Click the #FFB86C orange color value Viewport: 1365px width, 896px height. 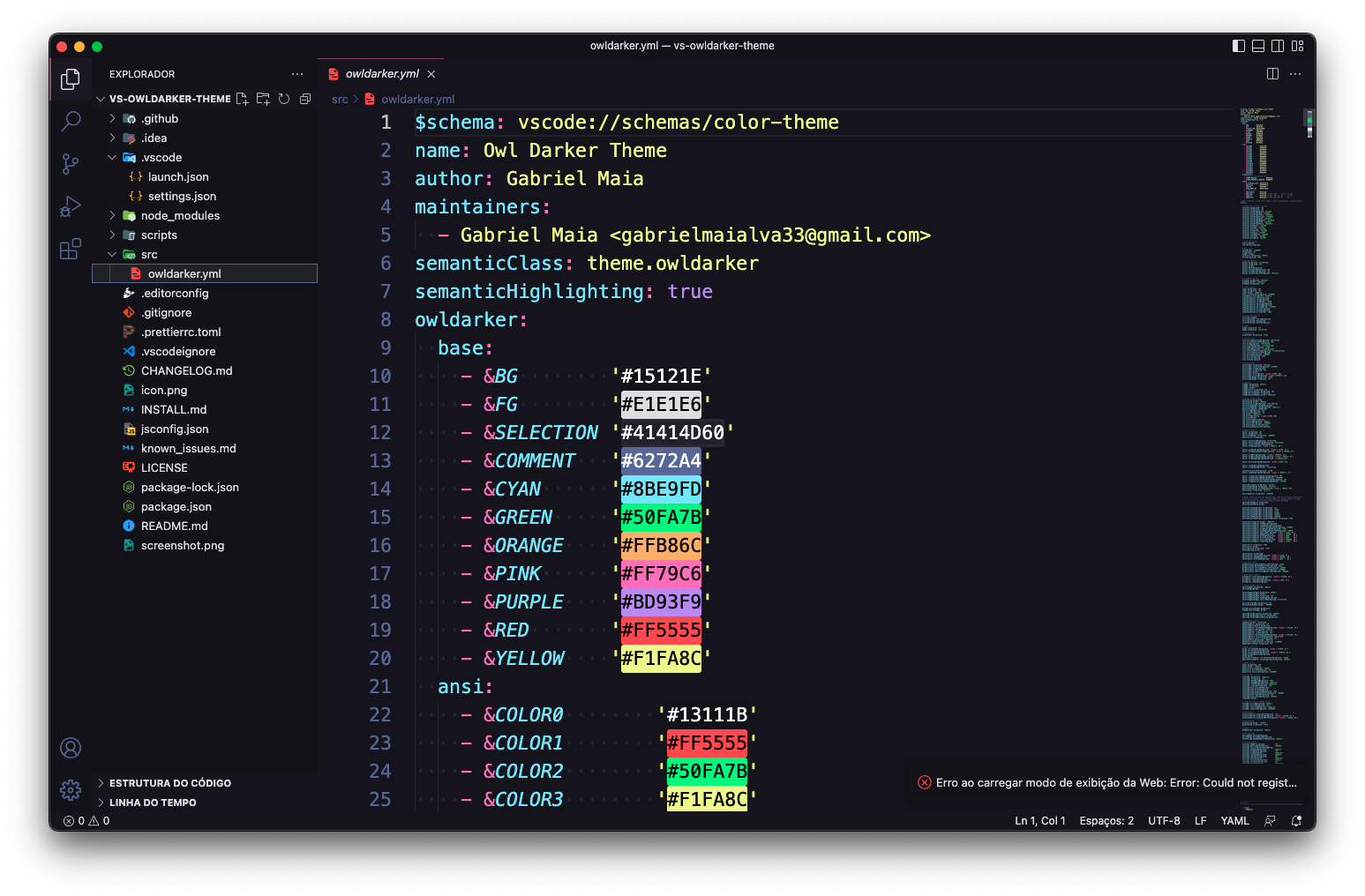tap(661, 545)
